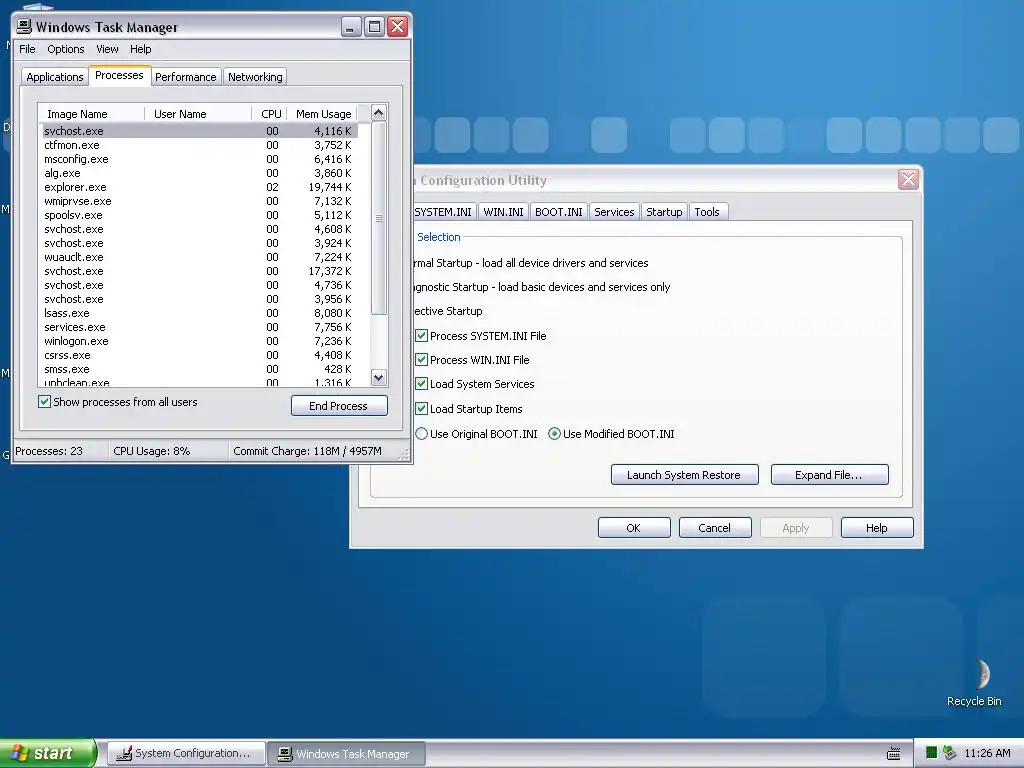
Task: Switch to the Performance tab
Action: pos(185,77)
